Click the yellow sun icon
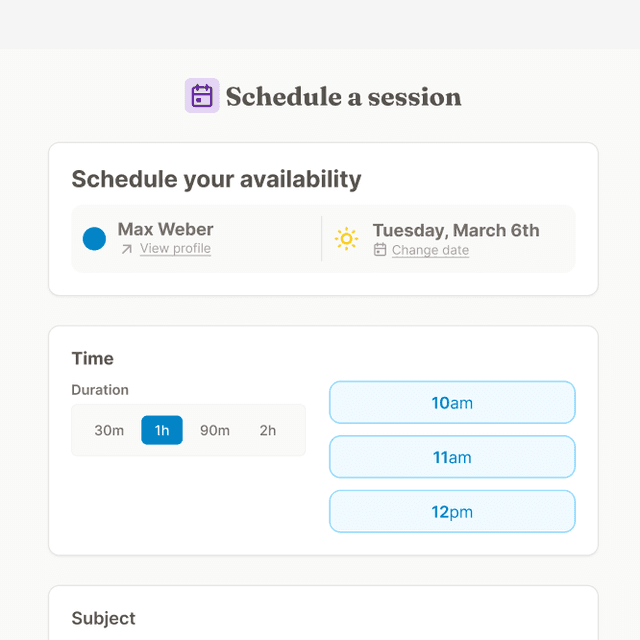This screenshot has height=640, width=640. [346, 239]
